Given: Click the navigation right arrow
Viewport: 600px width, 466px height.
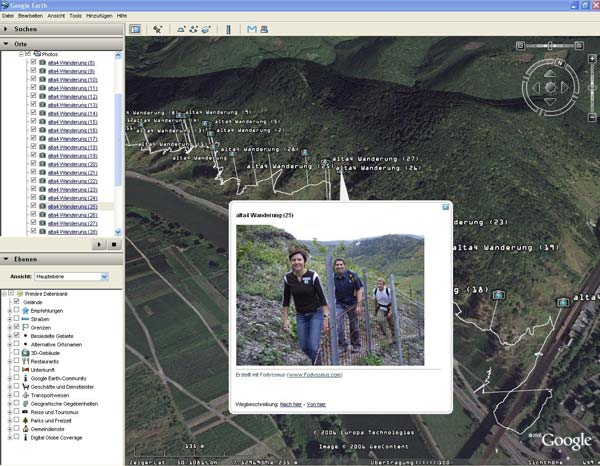Looking at the screenshot, I should [x=565, y=88].
